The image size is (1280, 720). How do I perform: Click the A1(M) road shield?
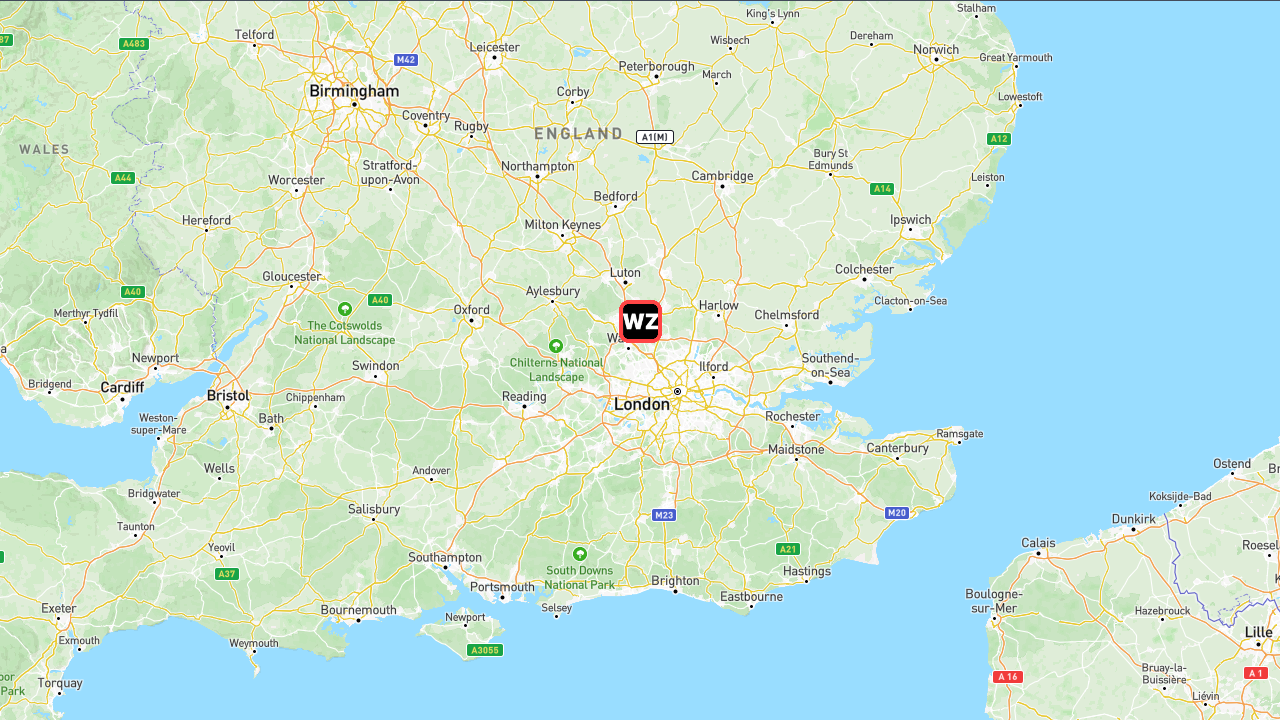point(655,137)
